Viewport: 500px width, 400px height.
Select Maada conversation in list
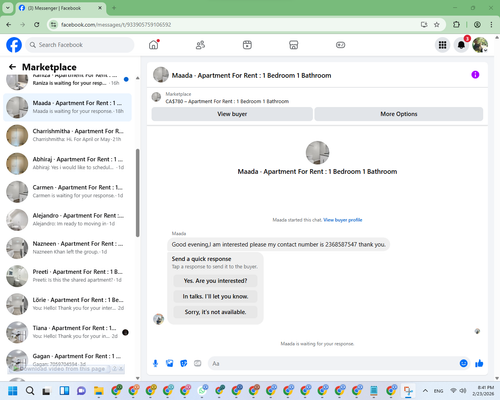tap(67, 107)
